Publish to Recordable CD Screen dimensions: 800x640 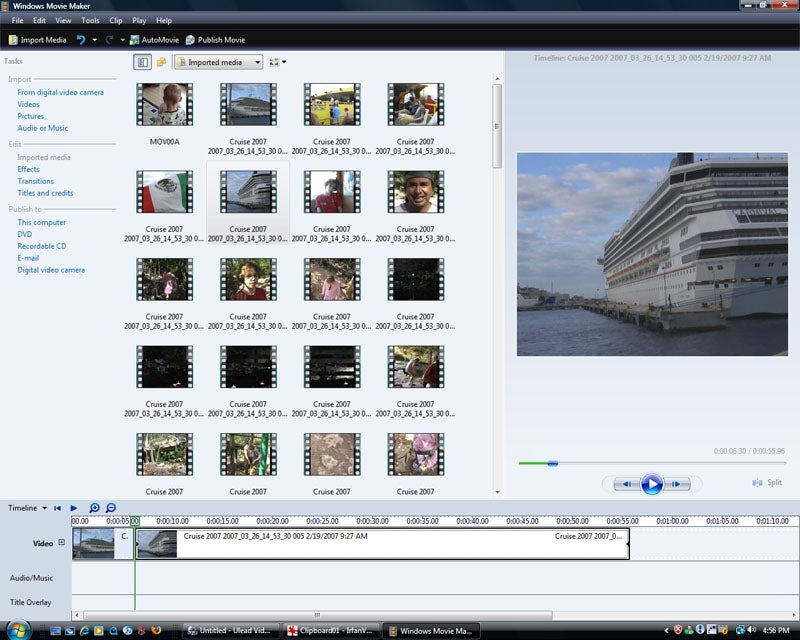(x=42, y=246)
